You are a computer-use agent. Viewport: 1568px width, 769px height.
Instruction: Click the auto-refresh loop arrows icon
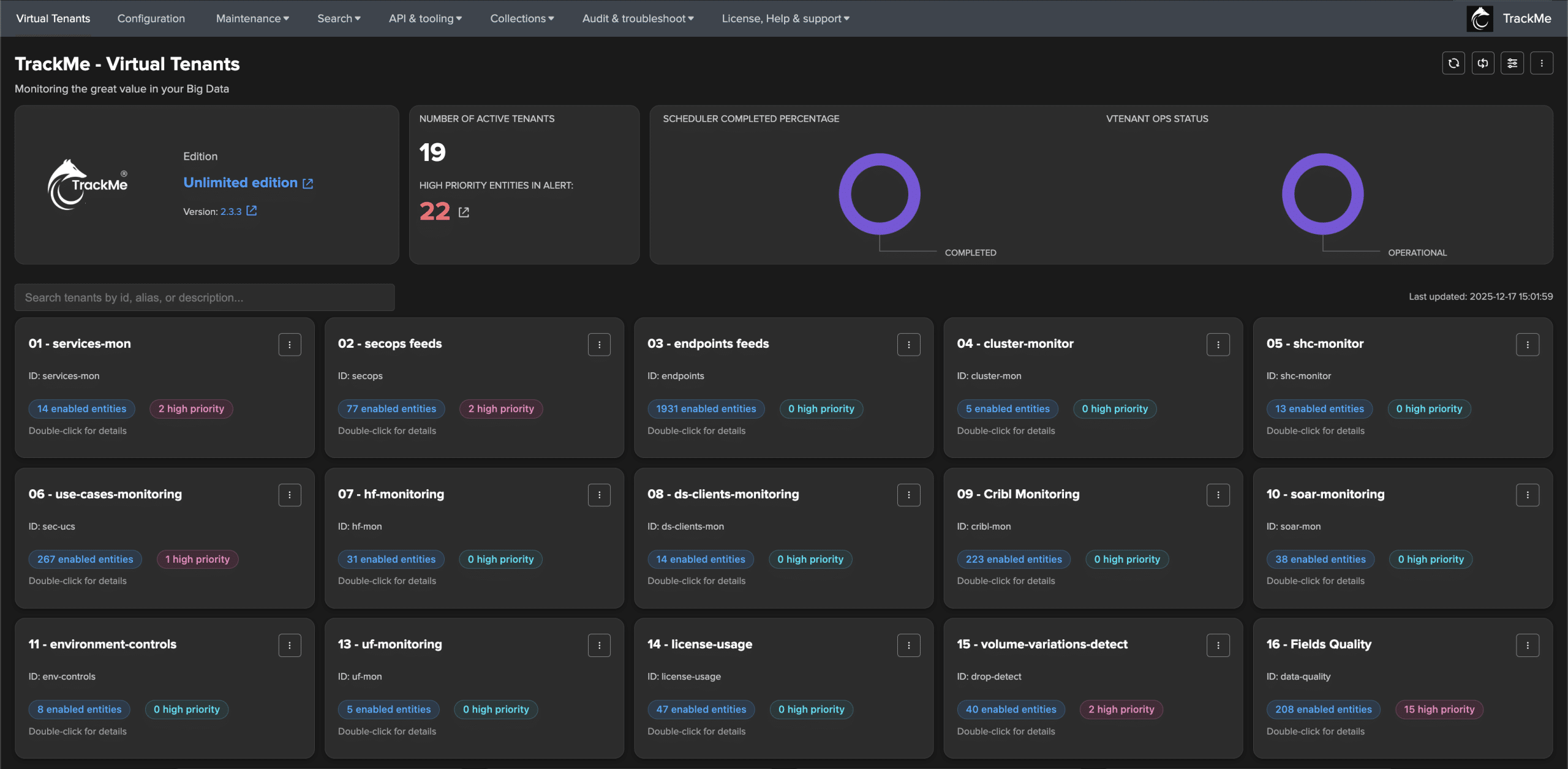1483,63
